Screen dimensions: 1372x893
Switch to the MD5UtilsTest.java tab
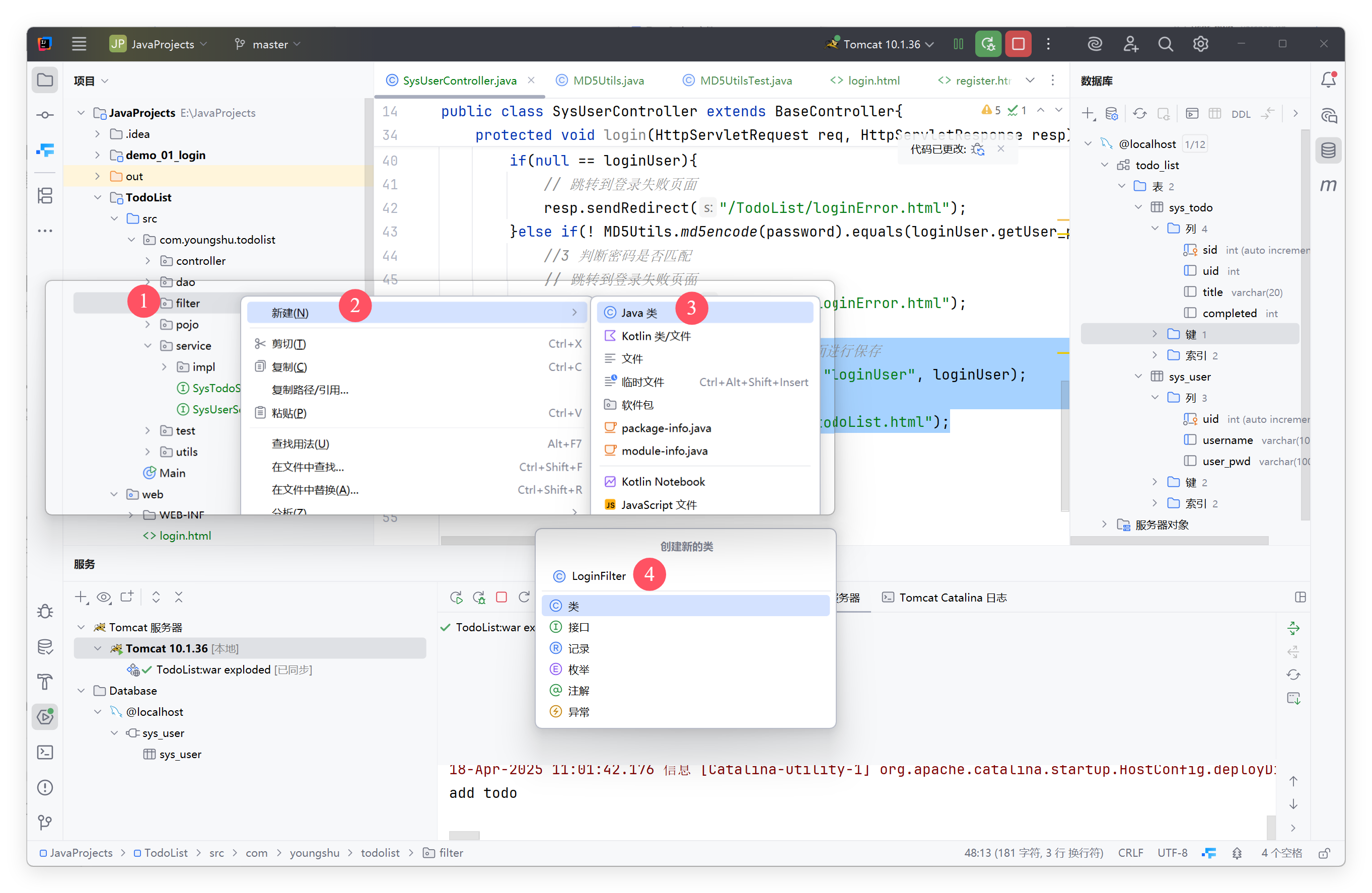(x=737, y=81)
